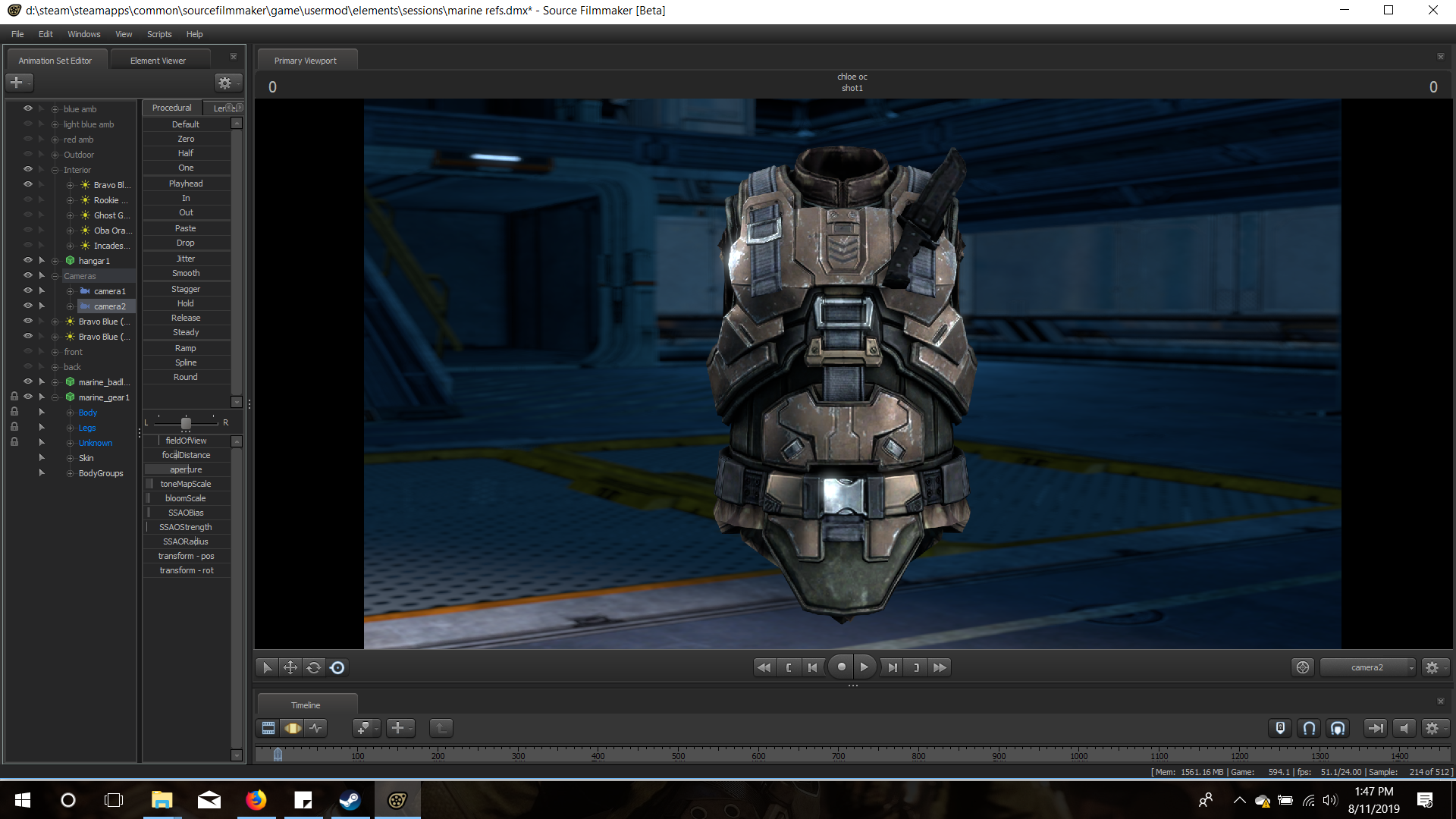Switch to the Element Viewer tab
The image size is (1456, 819).
[x=158, y=61]
